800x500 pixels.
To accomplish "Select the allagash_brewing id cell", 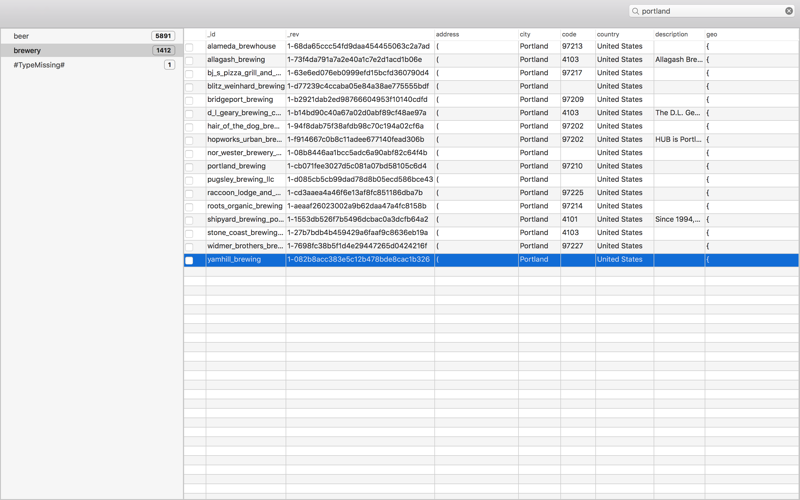I will (245, 59).
